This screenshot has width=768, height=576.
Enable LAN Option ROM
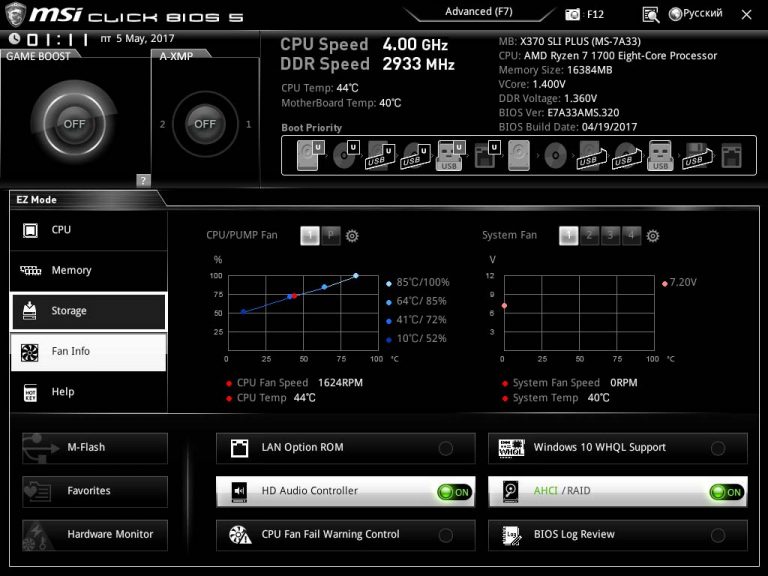(x=345, y=448)
